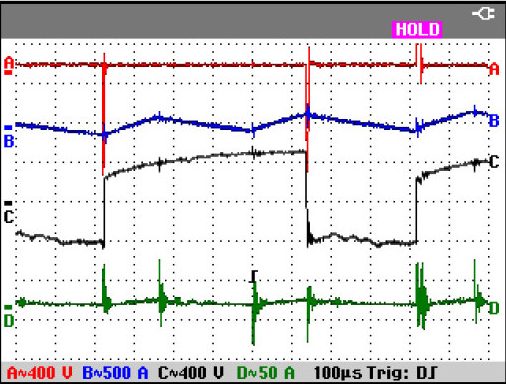Select the black channel C marker on left
This screenshot has height=384, width=506.
click(x=9, y=212)
